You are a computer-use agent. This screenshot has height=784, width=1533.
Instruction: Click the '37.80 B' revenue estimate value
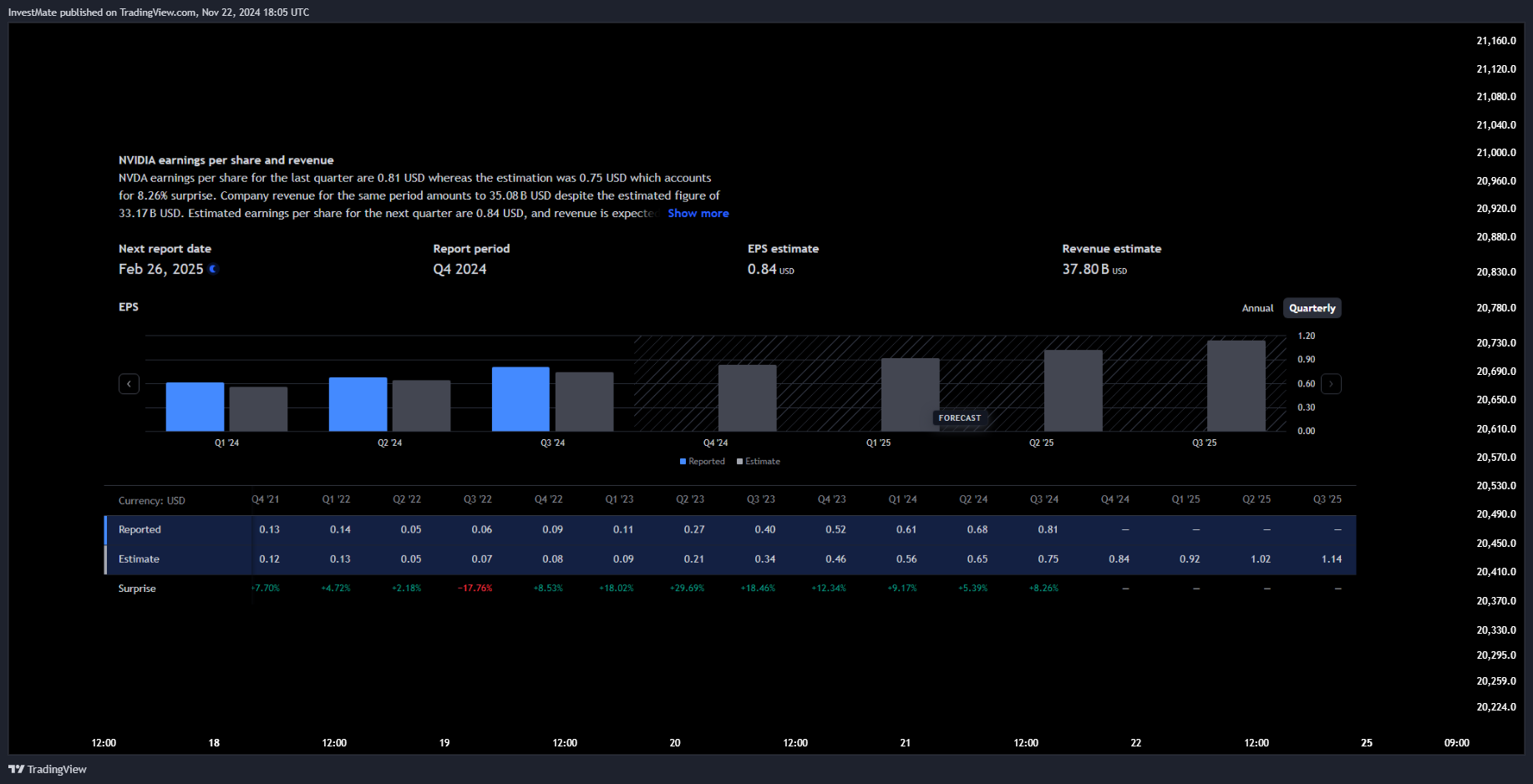[x=1086, y=269]
